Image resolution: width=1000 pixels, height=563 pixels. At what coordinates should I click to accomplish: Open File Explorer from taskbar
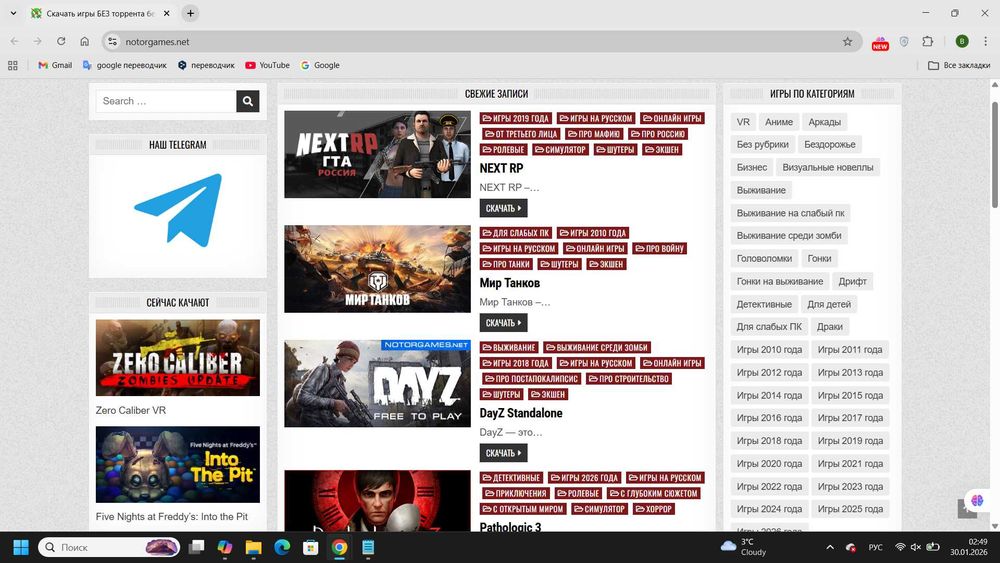coord(254,547)
